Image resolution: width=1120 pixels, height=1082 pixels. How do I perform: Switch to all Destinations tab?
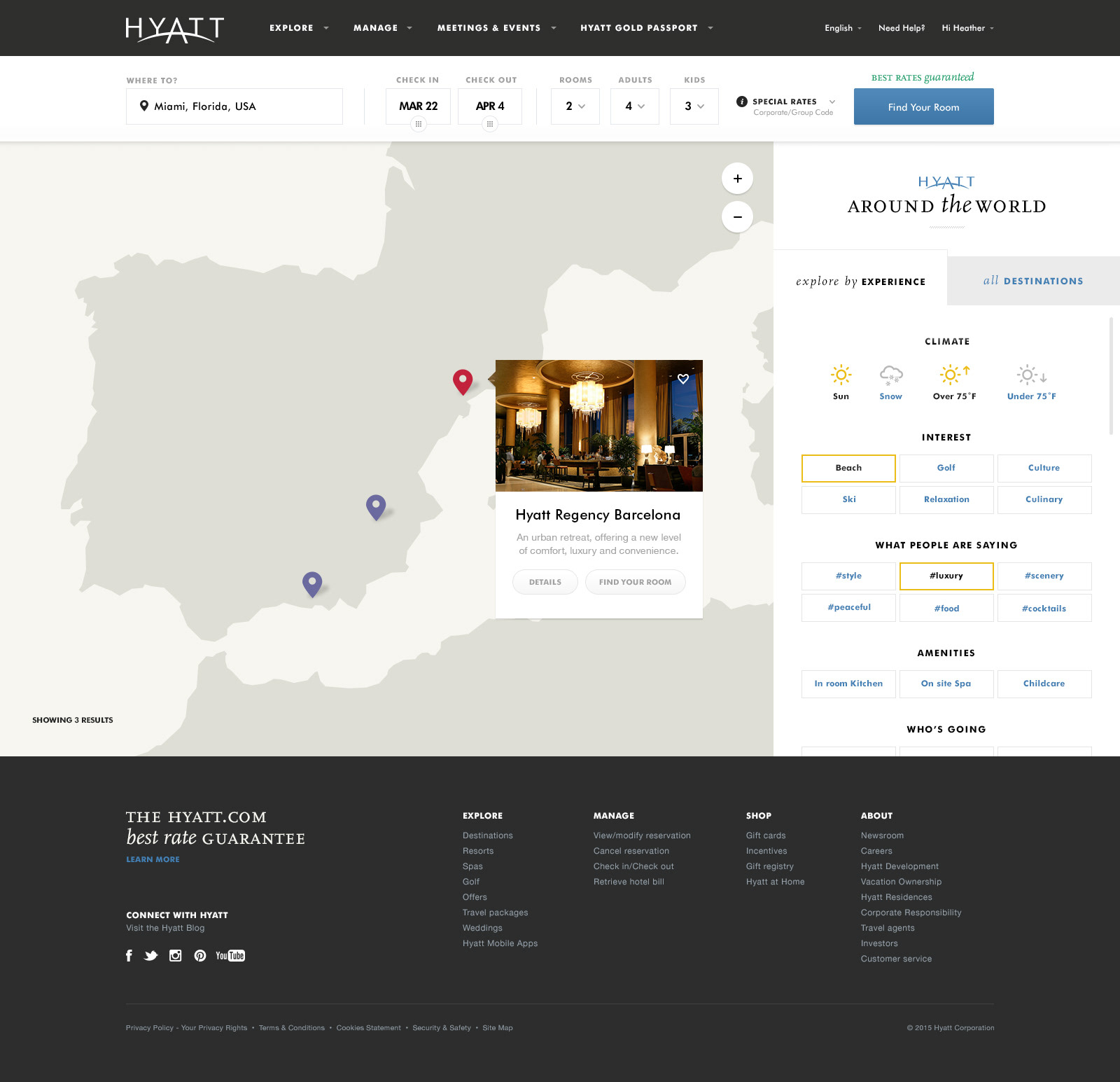1033,281
